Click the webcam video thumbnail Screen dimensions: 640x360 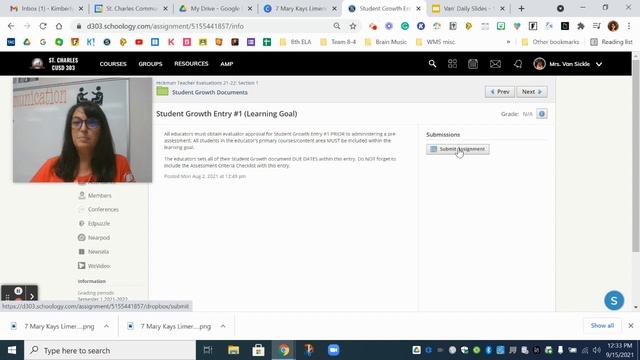[82, 130]
